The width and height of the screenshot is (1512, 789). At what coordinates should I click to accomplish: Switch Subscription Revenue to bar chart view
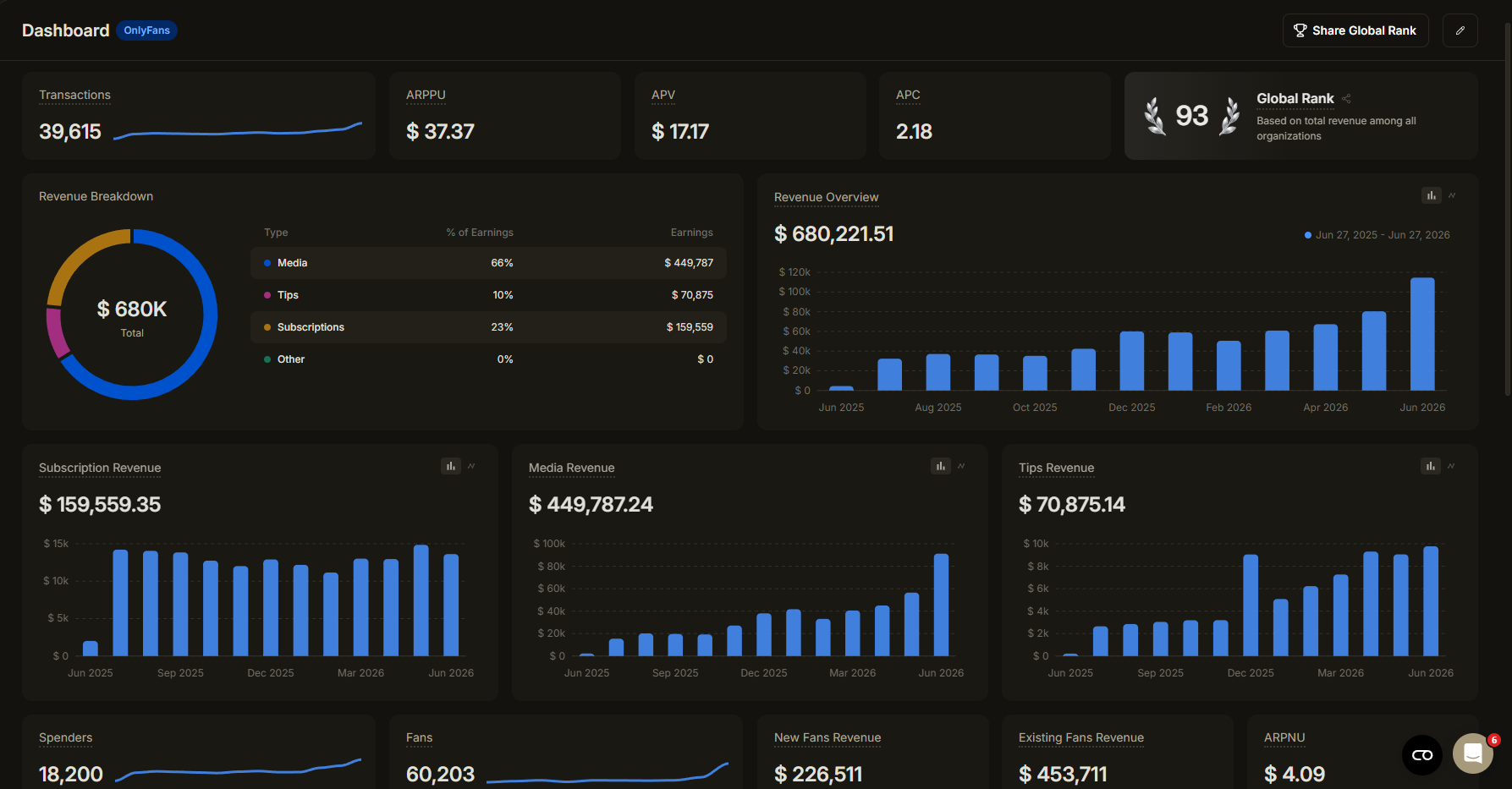coord(451,466)
